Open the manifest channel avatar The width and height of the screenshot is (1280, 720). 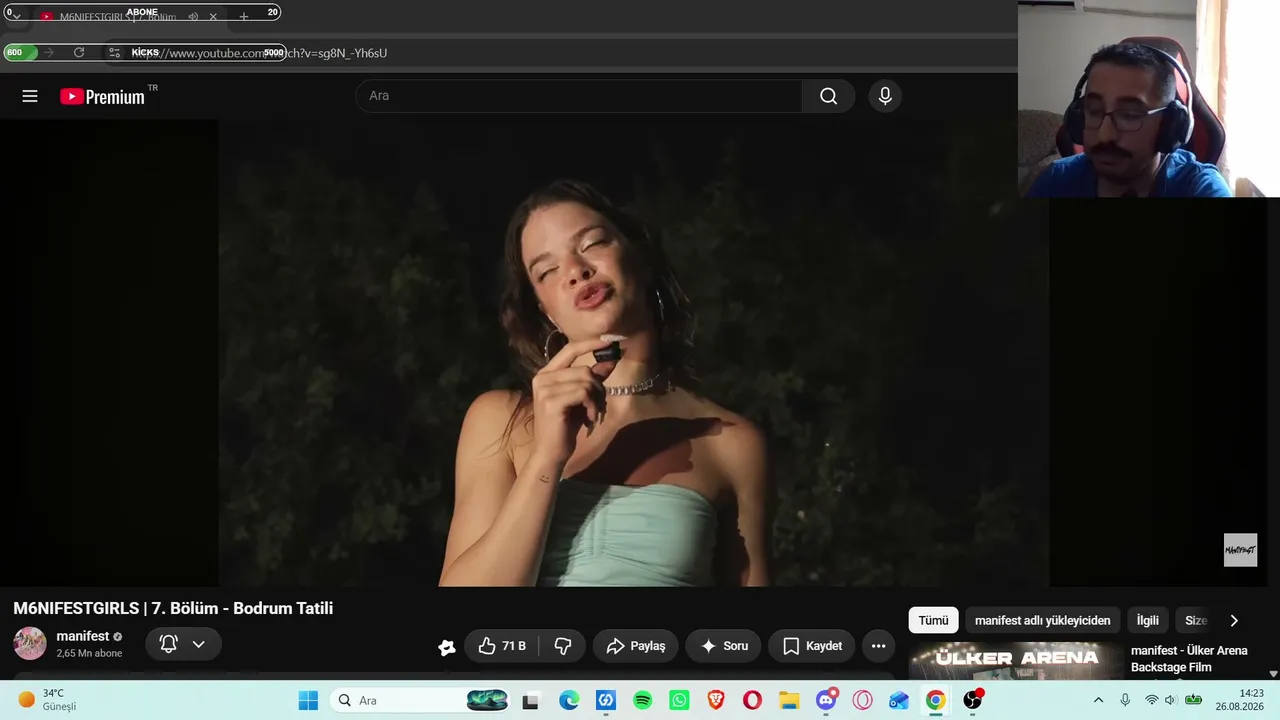click(x=30, y=643)
